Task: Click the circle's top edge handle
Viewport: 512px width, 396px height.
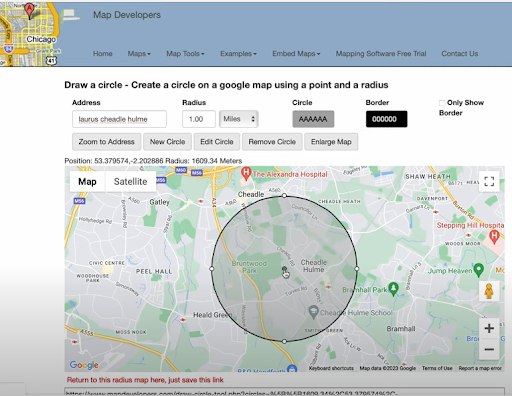Action: coord(284,196)
